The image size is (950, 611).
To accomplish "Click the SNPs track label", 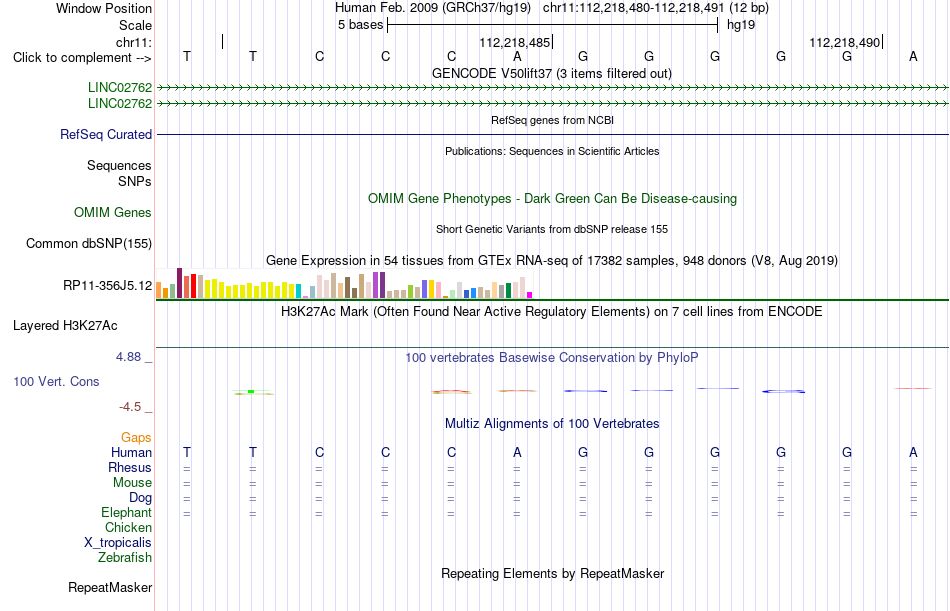I will (x=135, y=181).
